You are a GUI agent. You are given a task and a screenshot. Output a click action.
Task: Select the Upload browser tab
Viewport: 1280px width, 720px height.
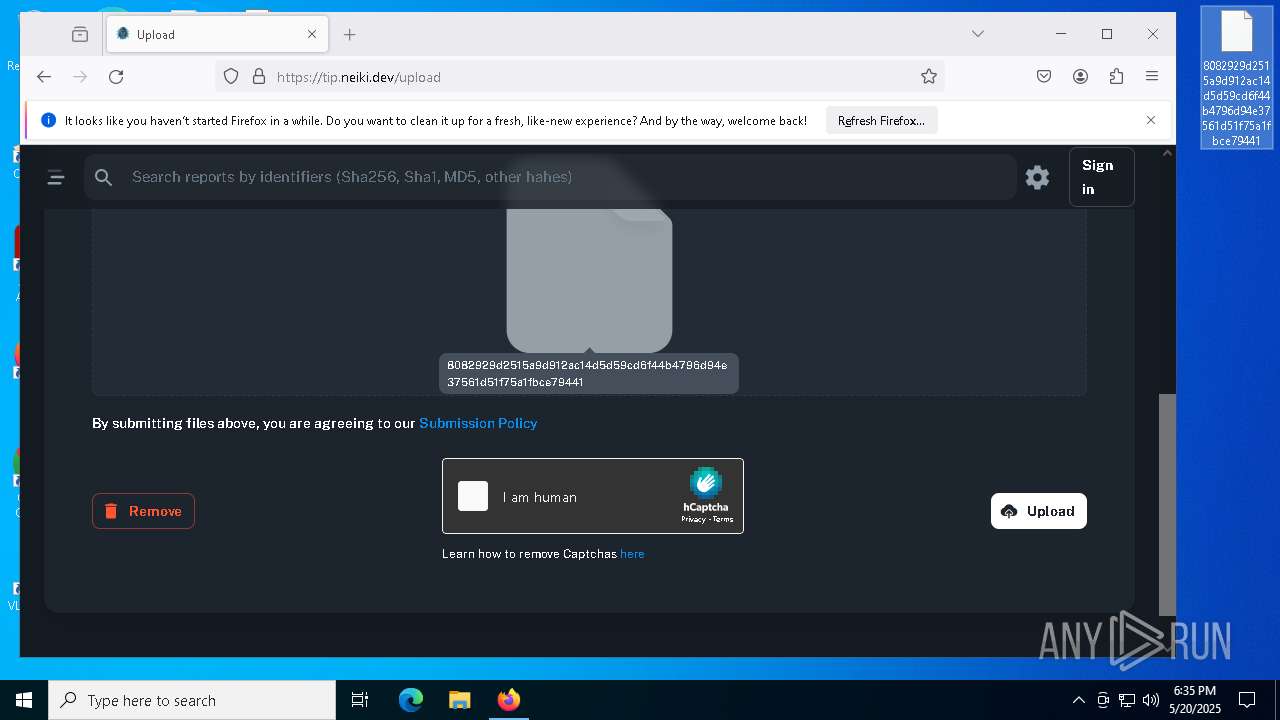218,34
